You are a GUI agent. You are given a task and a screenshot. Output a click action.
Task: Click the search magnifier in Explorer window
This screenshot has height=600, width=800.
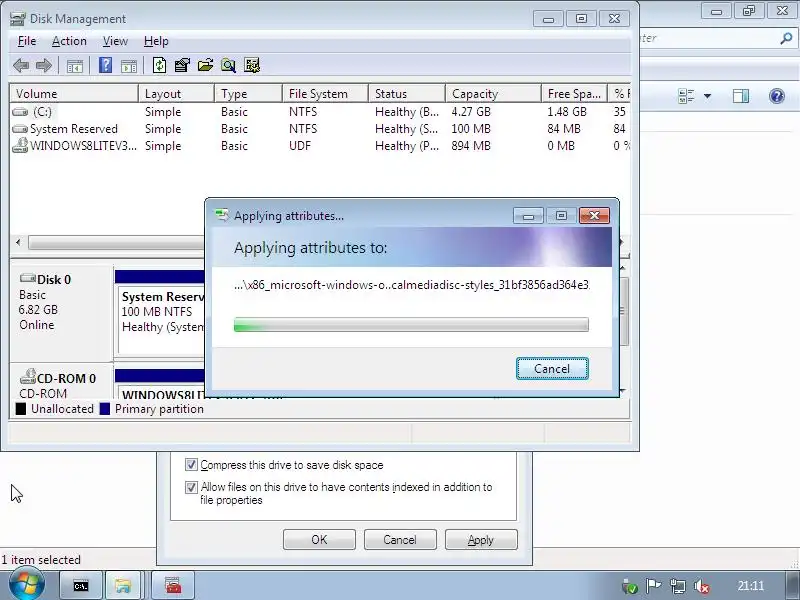point(786,38)
